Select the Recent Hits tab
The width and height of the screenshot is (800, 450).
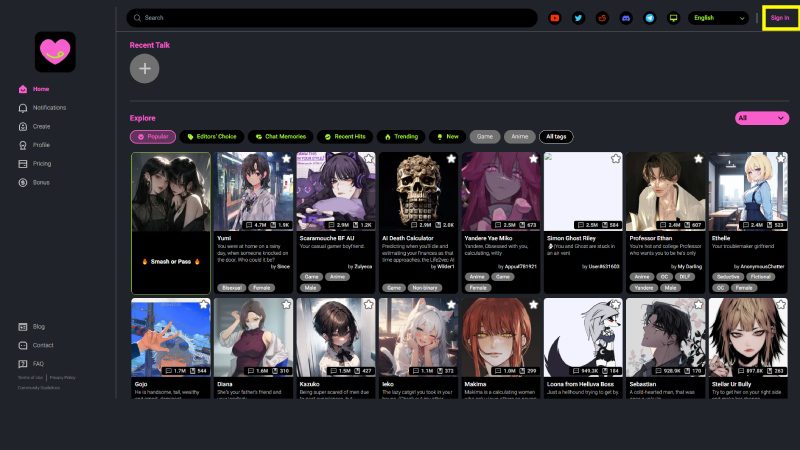[x=345, y=137]
